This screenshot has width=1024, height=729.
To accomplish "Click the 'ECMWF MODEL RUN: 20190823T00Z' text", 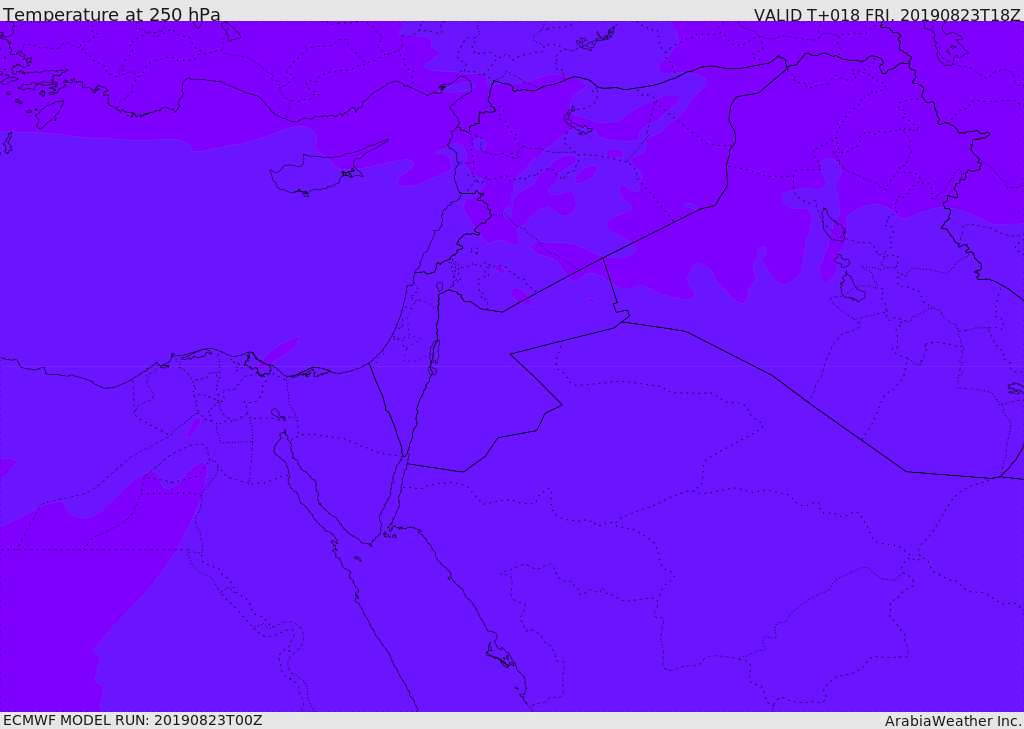I will pos(133,720).
